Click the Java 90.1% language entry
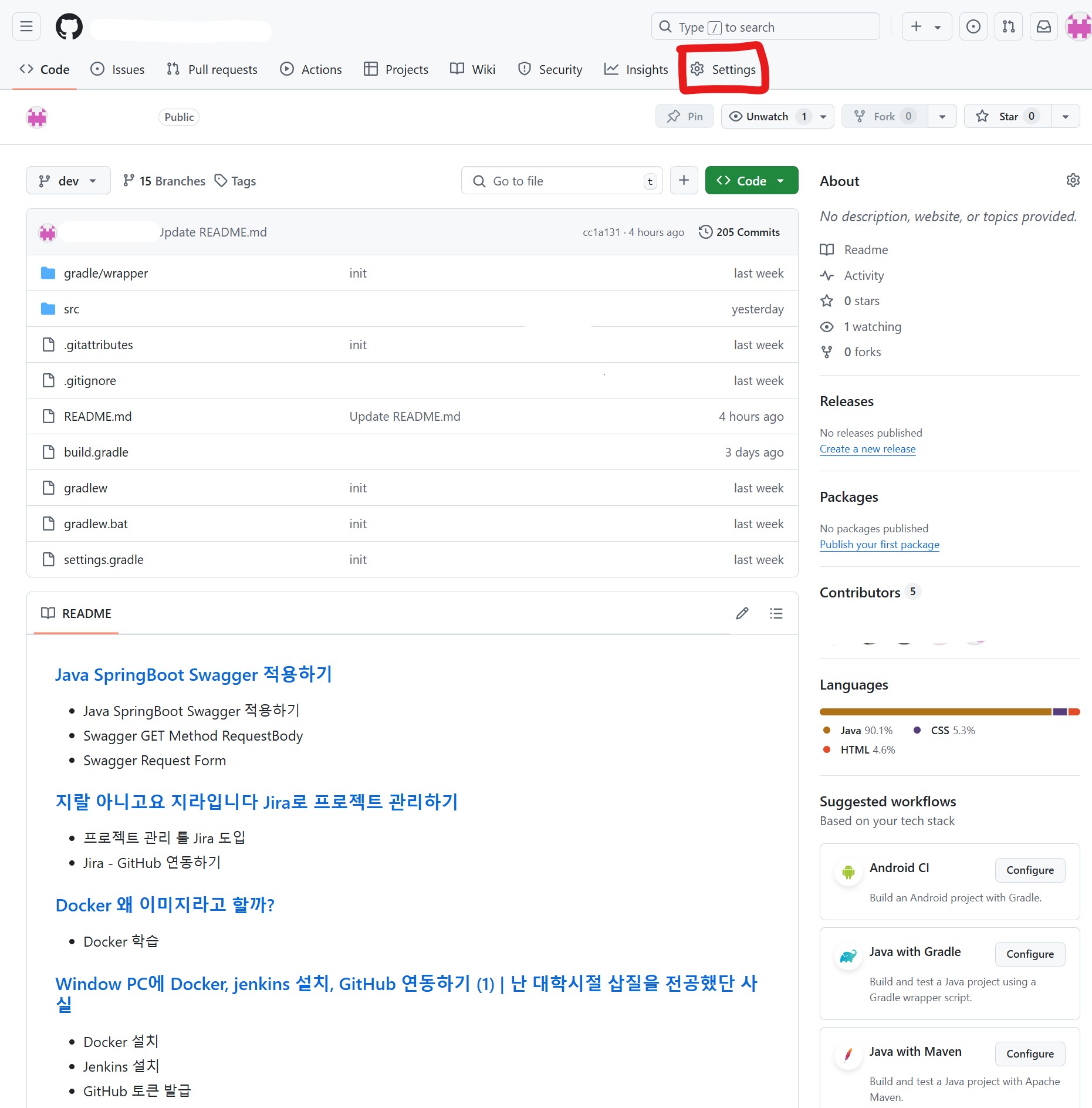1092x1108 pixels. tap(858, 730)
